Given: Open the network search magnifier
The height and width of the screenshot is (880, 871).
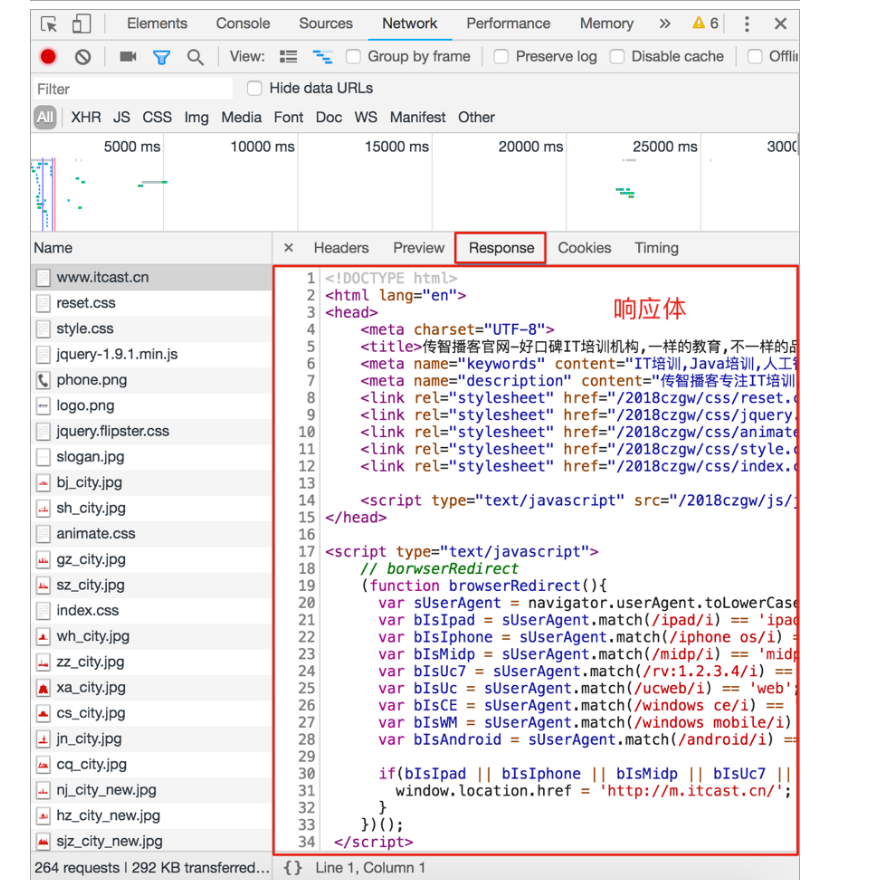Looking at the screenshot, I should point(195,57).
